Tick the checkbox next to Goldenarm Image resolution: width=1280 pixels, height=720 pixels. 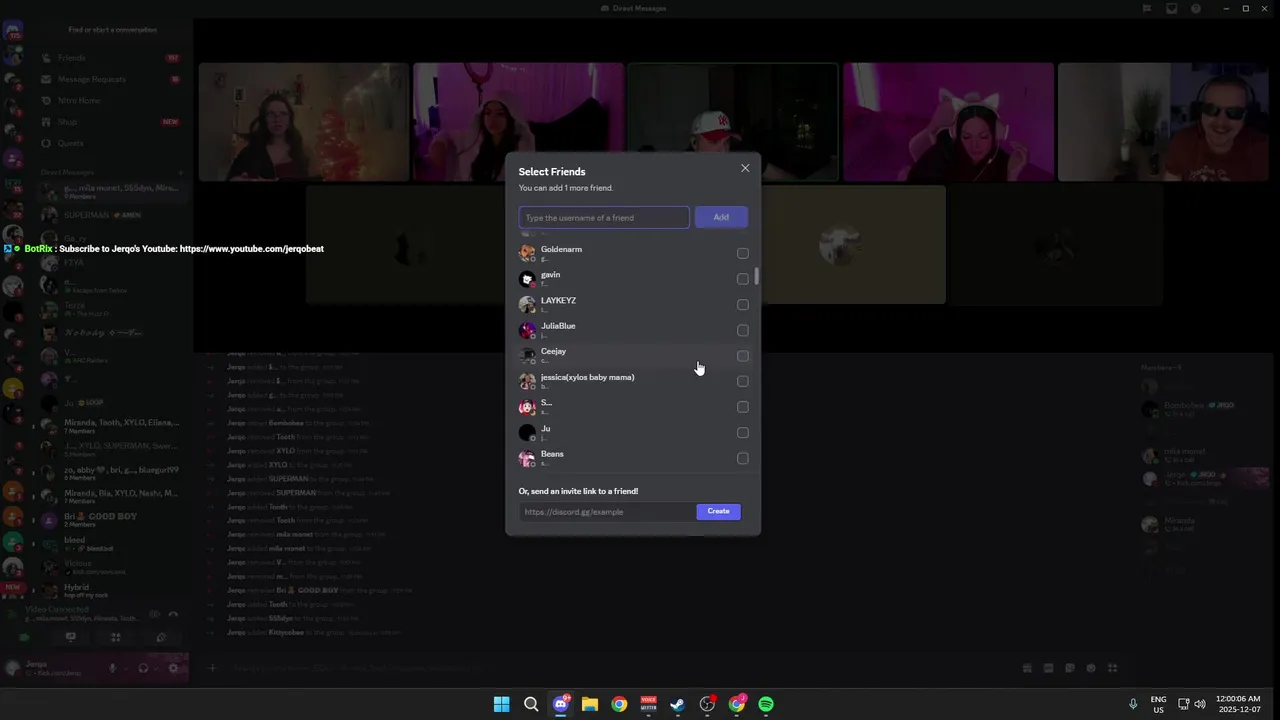(x=742, y=254)
